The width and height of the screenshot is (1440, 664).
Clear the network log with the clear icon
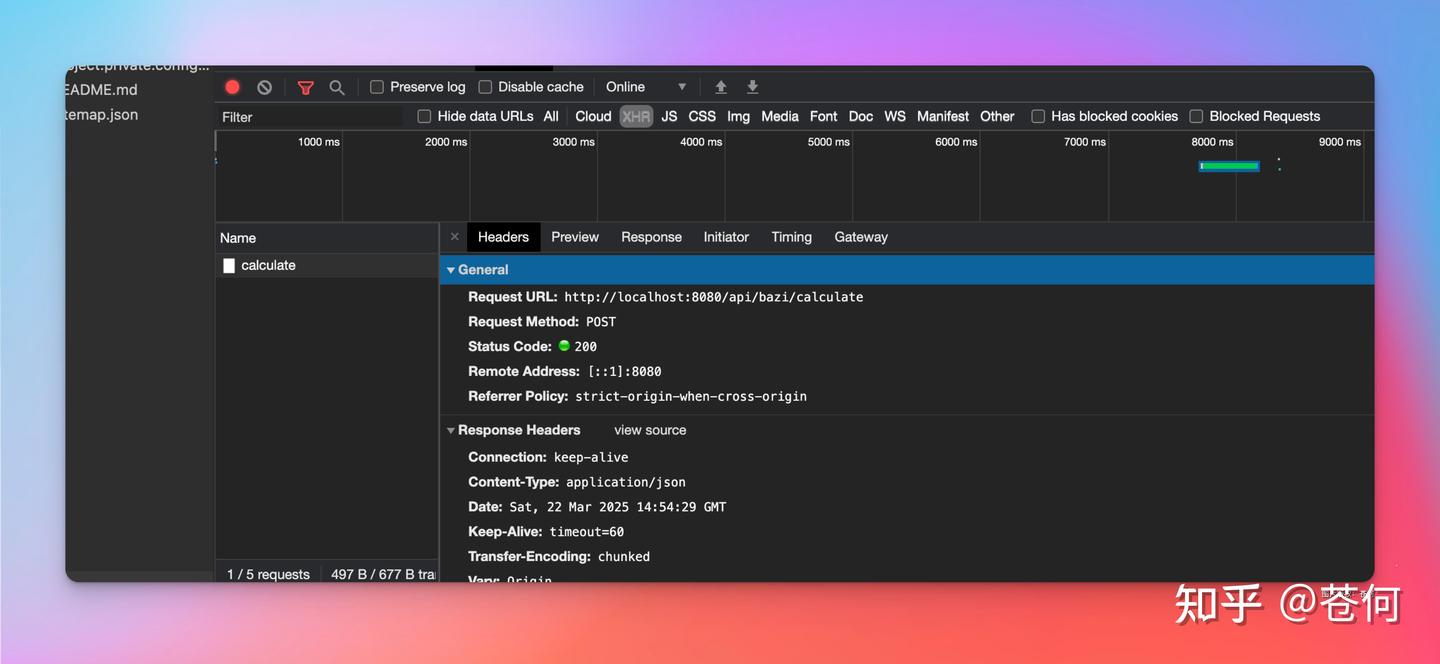(x=264, y=87)
